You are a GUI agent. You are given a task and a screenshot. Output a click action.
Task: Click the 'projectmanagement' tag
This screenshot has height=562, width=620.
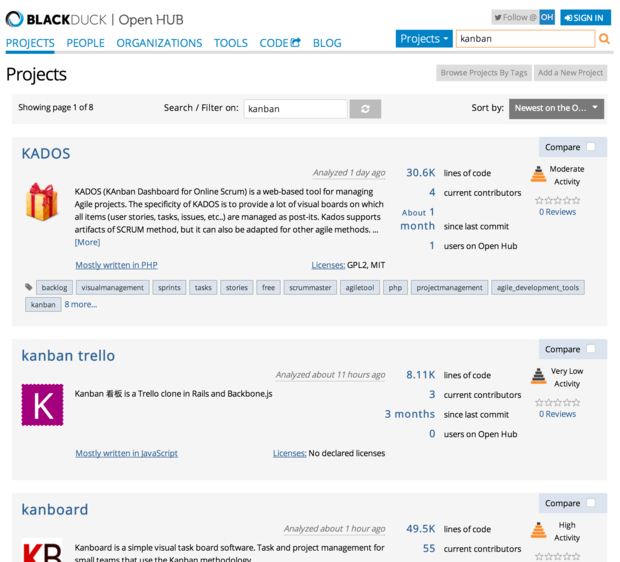(449, 288)
